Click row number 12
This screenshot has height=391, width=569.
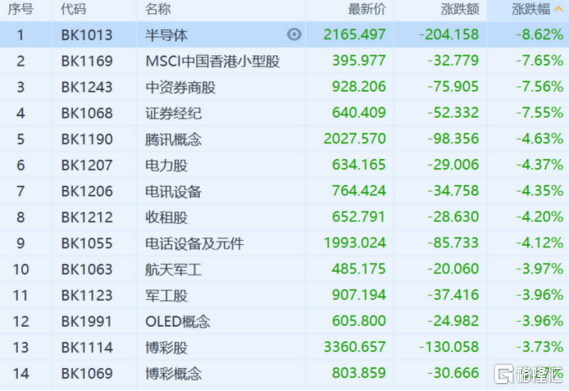(x=21, y=322)
